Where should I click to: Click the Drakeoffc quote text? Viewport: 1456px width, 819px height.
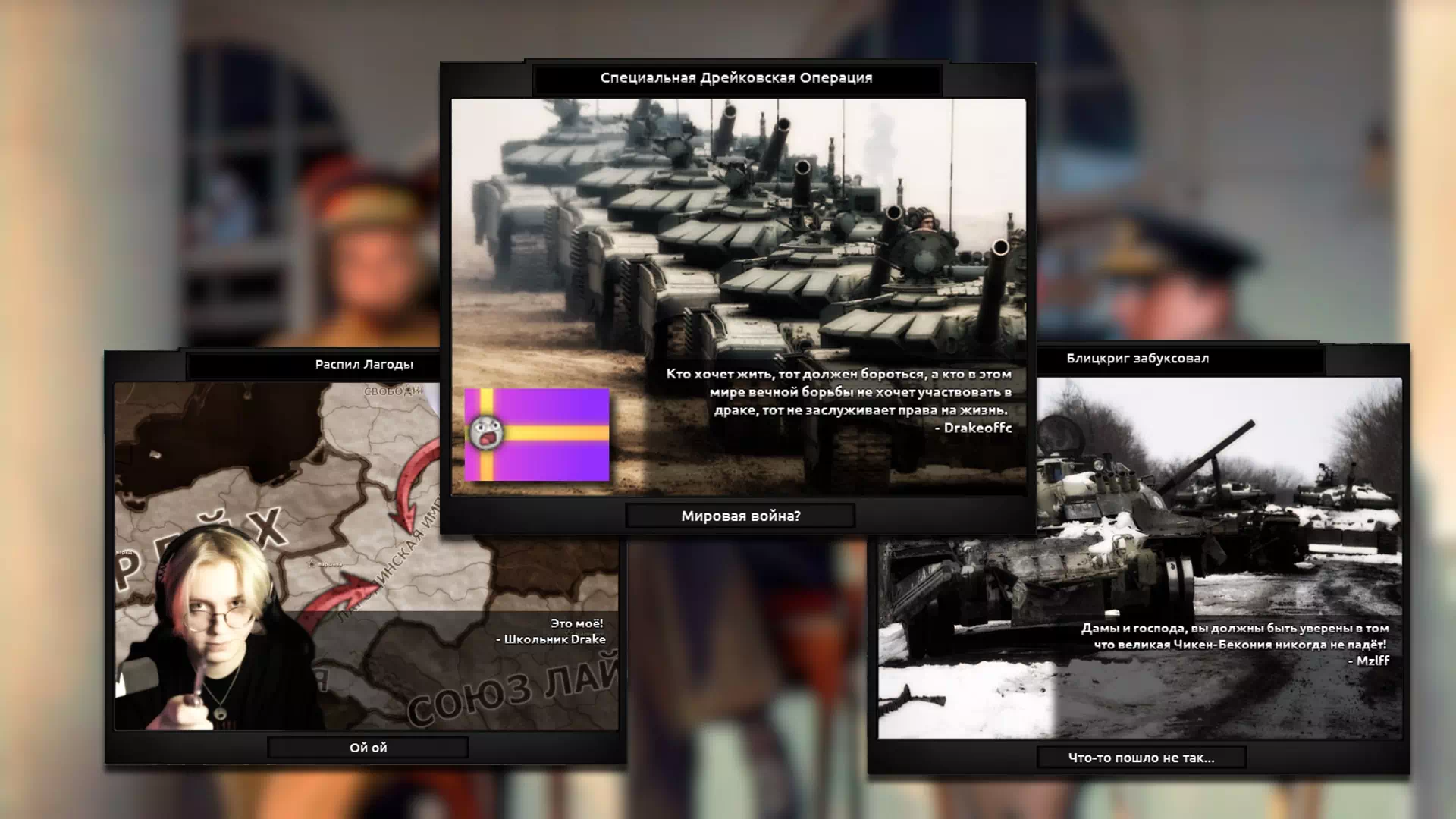click(838, 400)
